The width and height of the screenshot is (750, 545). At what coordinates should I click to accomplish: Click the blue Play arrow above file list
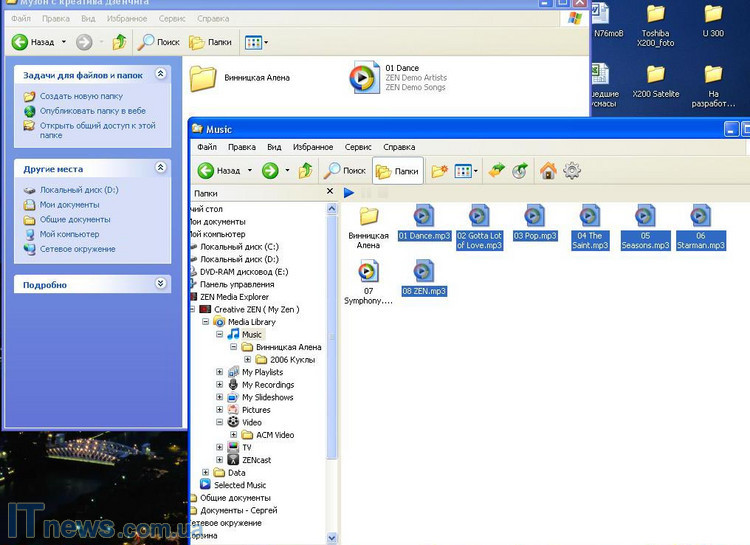click(x=349, y=193)
